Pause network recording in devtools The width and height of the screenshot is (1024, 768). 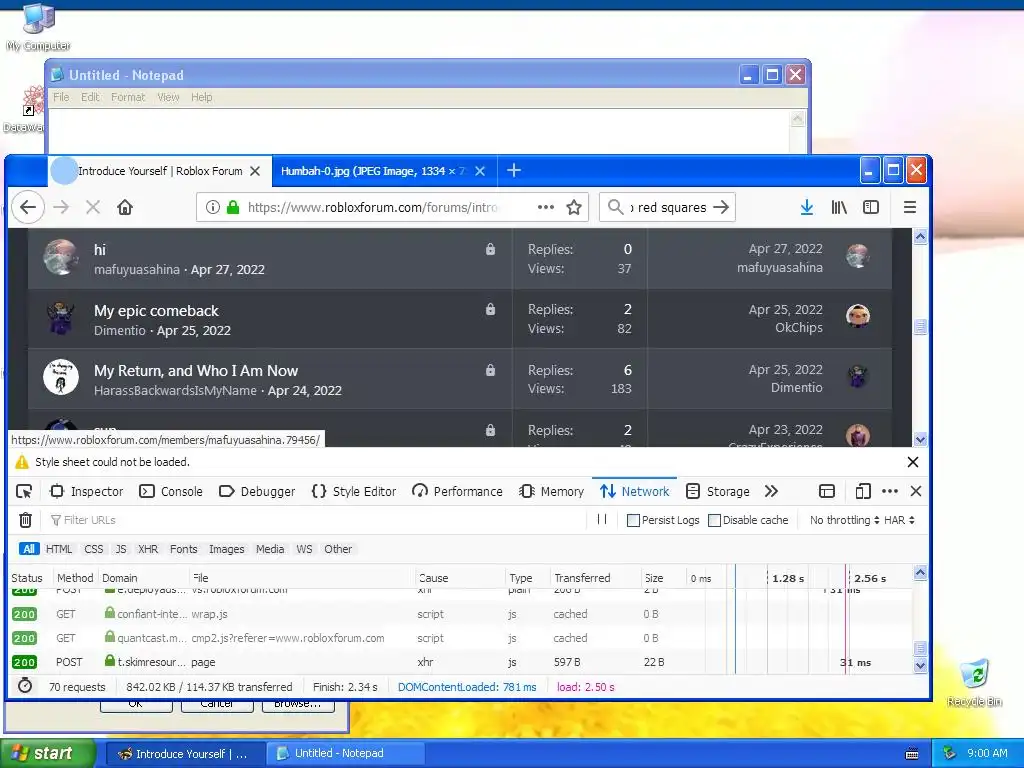pos(602,519)
